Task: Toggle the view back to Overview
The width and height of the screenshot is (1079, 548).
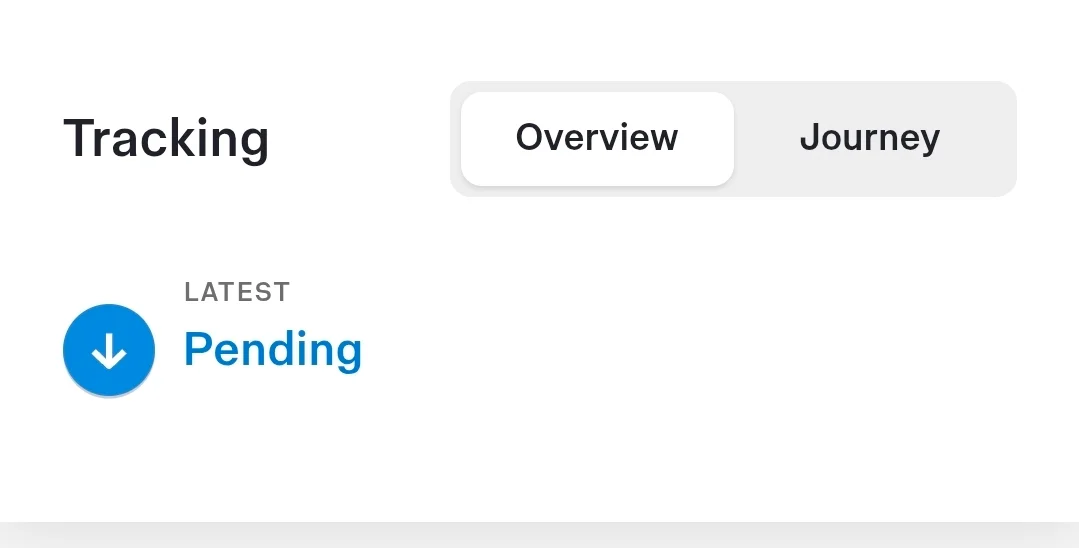Action: coord(597,138)
